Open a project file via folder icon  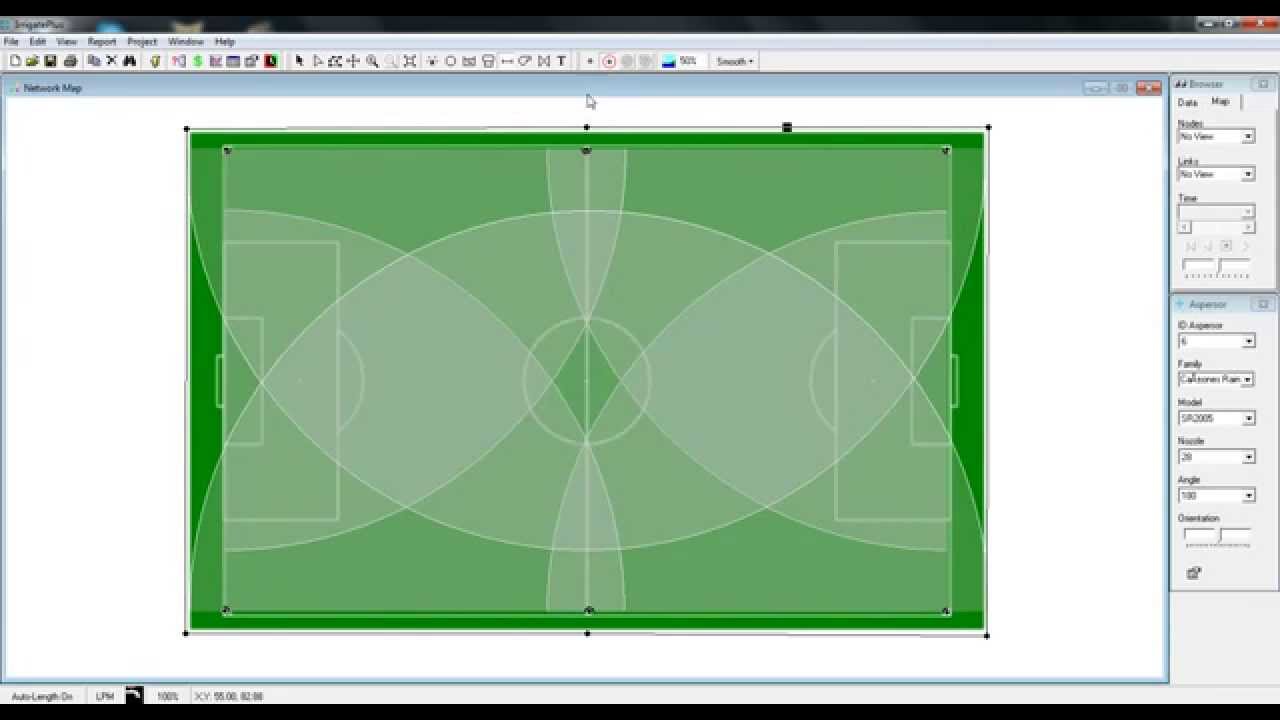click(x=32, y=61)
